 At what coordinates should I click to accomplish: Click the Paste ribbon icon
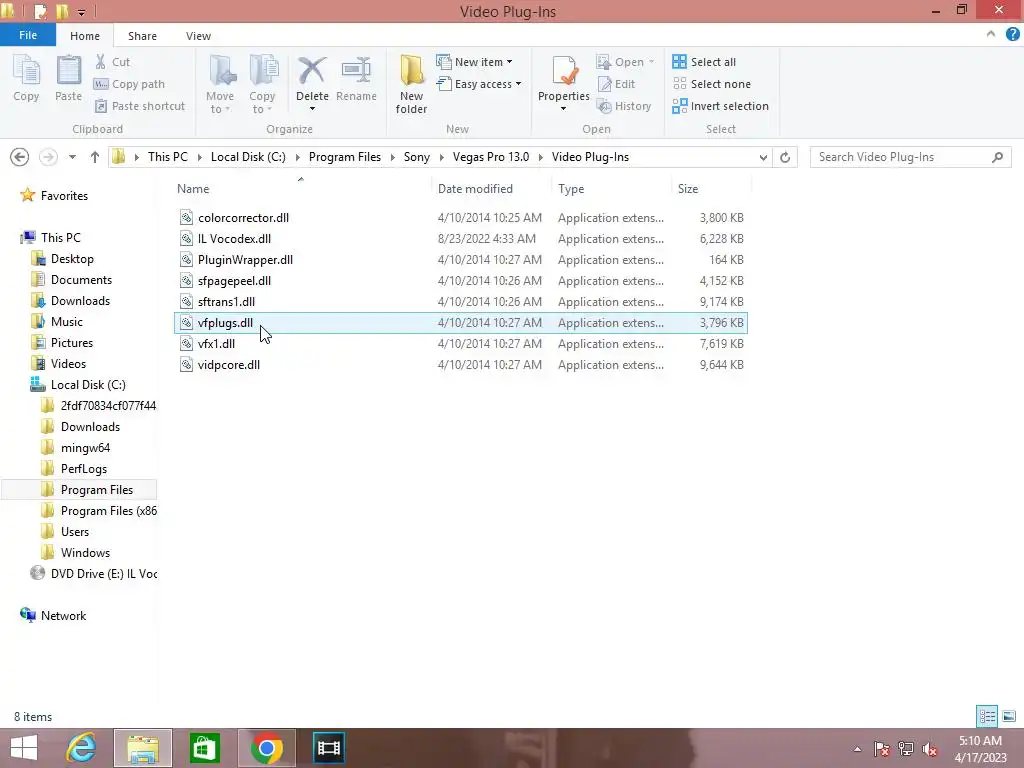[x=68, y=78]
